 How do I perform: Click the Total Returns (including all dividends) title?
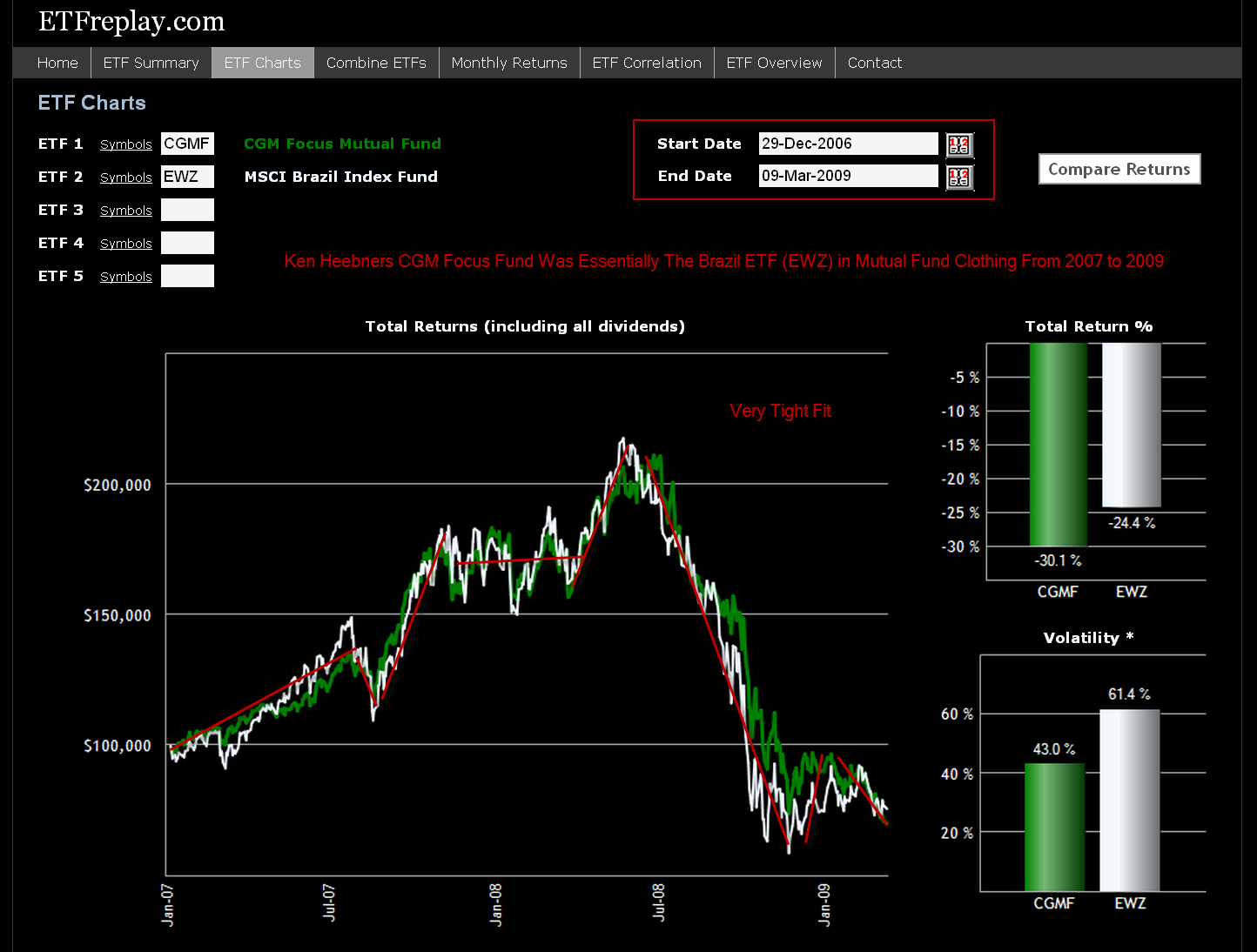525,326
